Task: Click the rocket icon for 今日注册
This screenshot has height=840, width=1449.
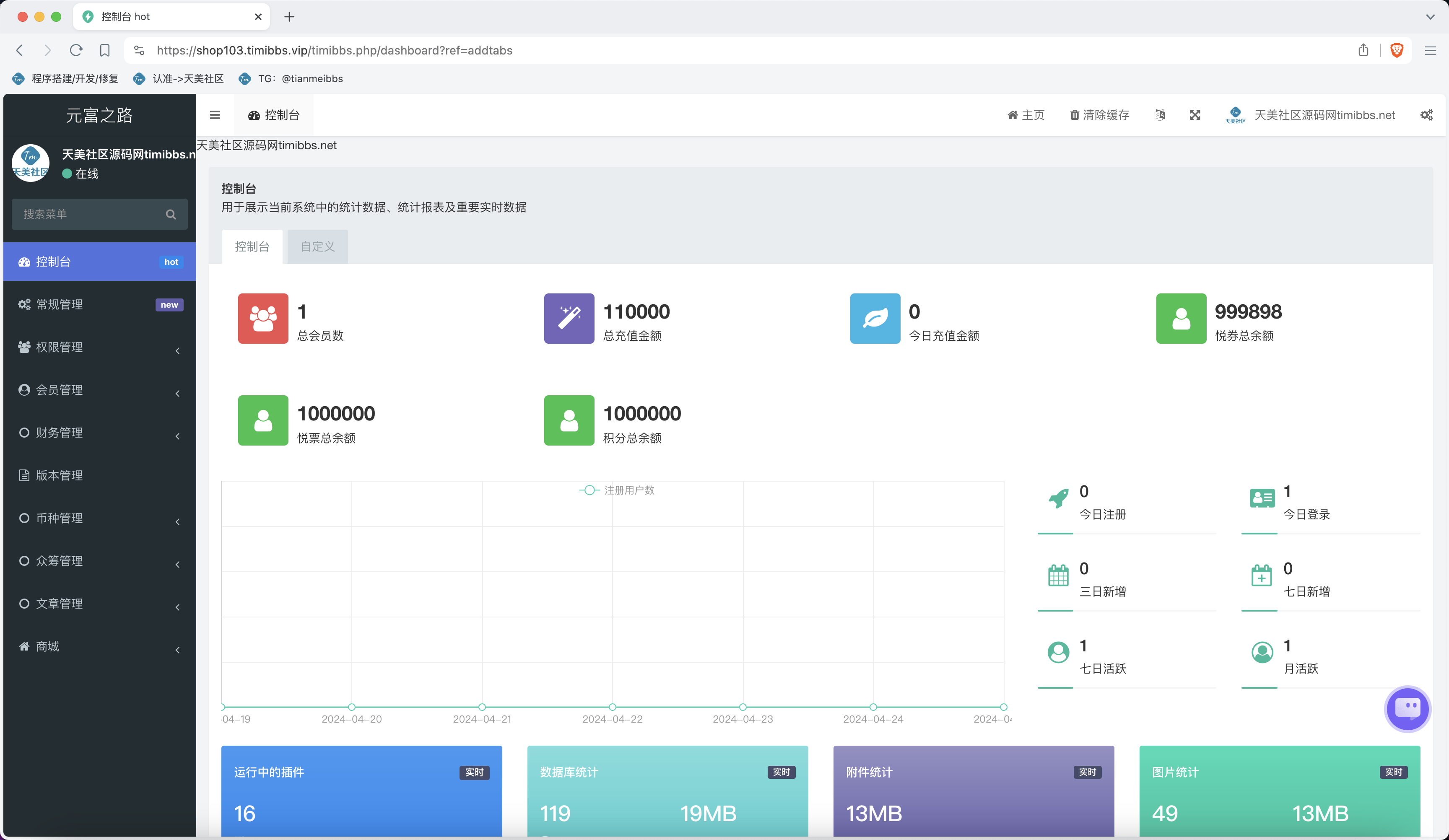Action: 1058,498
